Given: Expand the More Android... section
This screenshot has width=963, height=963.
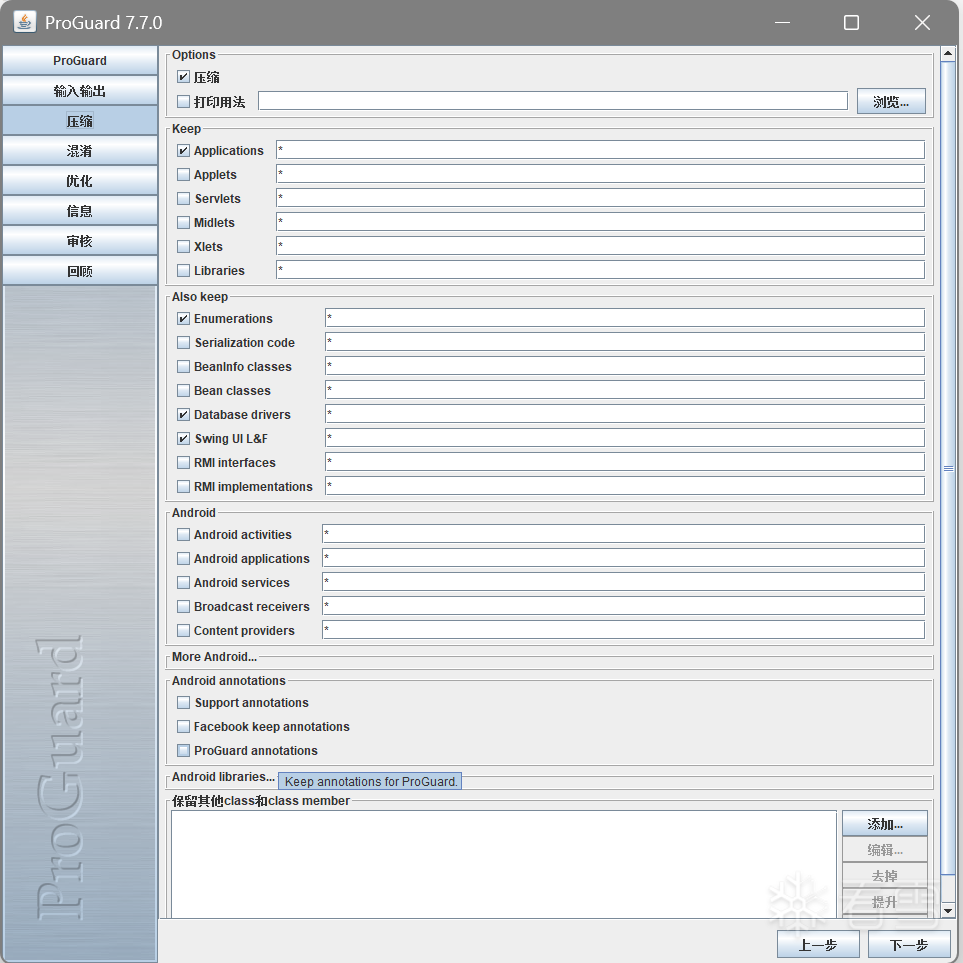Looking at the screenshot, I should coord(214,657).
